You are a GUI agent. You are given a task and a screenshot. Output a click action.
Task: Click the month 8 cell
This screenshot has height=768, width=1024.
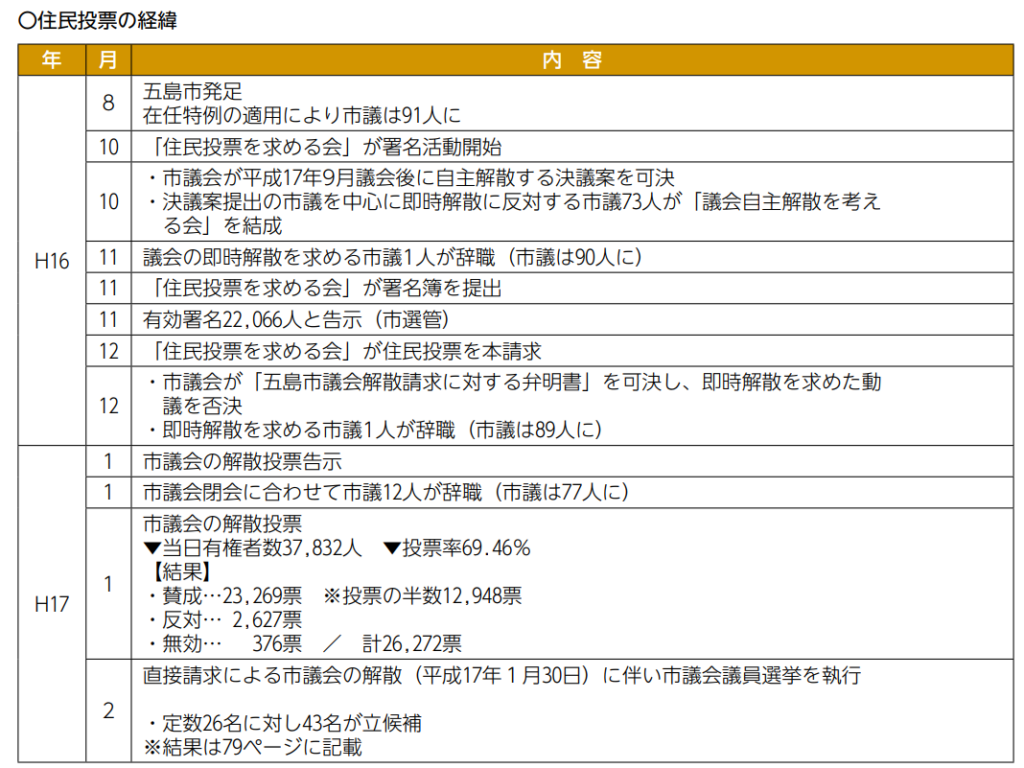[109, 103]
